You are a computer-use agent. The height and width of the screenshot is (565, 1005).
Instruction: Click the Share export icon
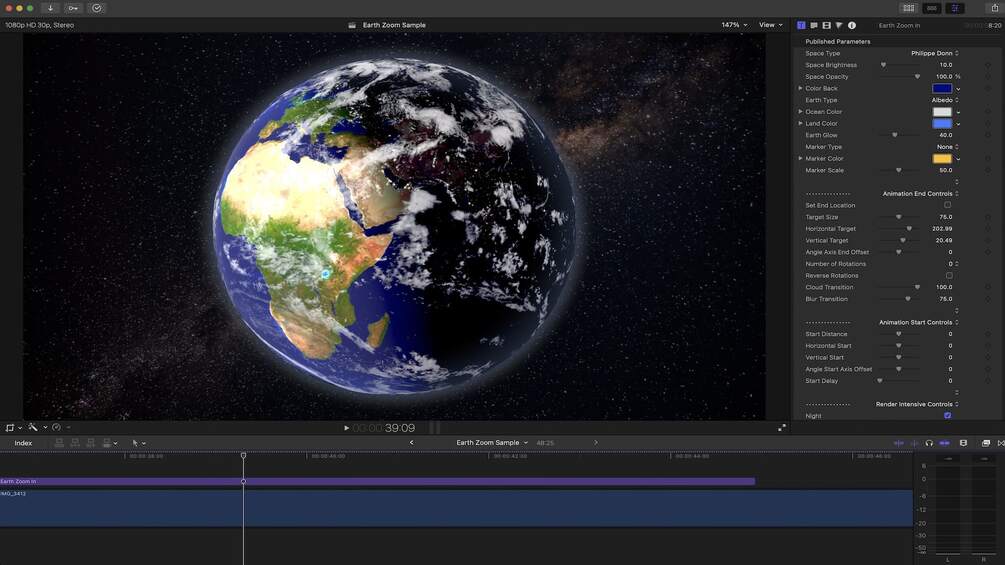(x=995, y=8)
